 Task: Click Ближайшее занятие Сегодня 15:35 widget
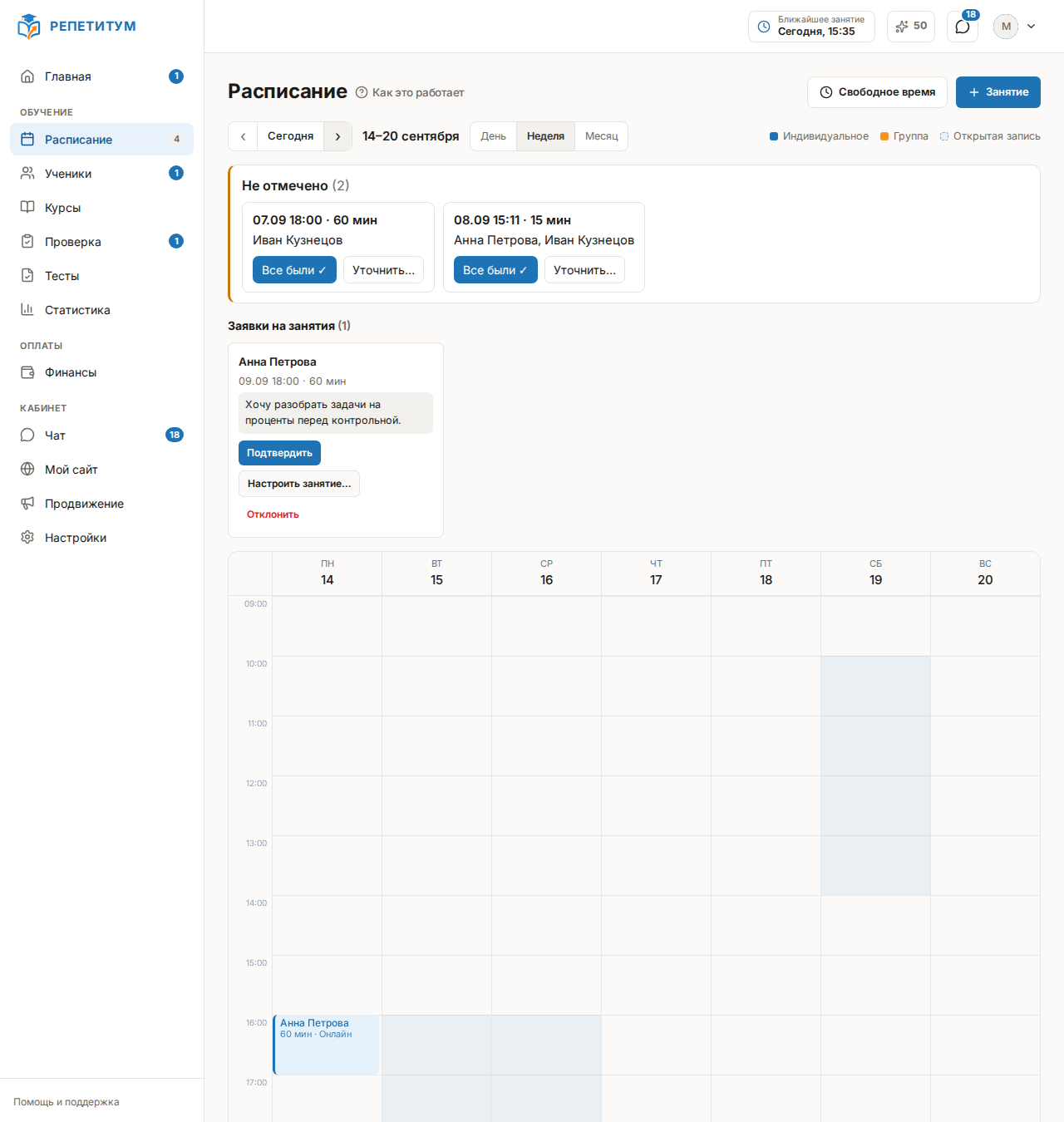click(x=811, y=27)
